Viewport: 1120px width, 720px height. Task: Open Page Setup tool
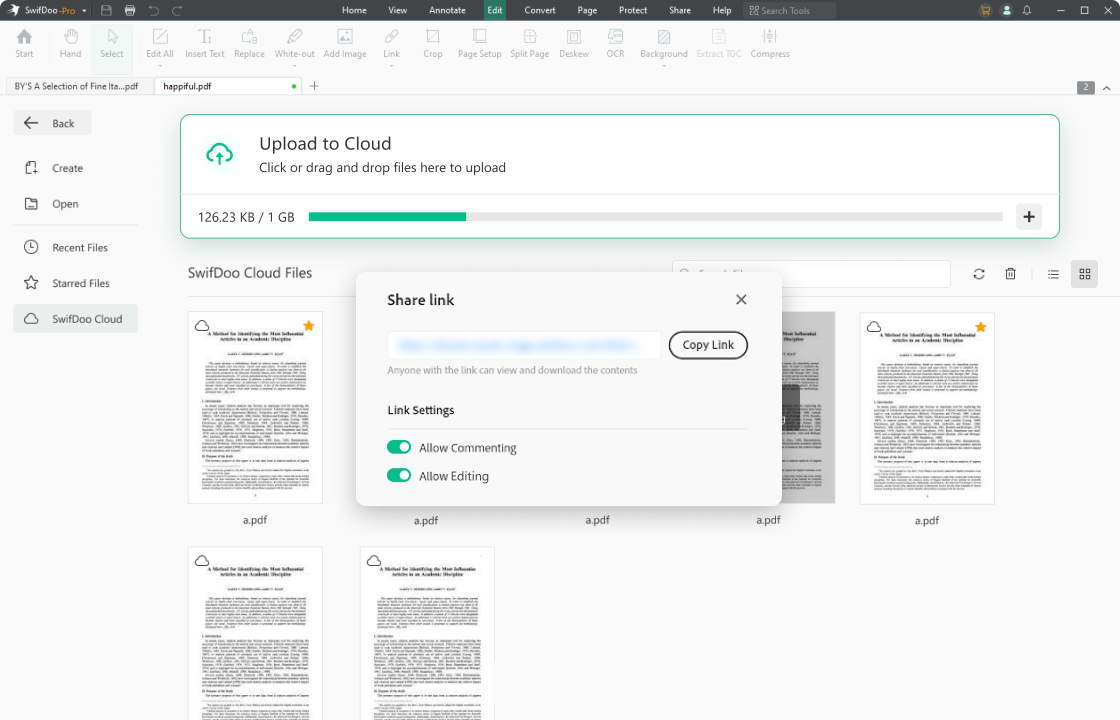point(479,44)
